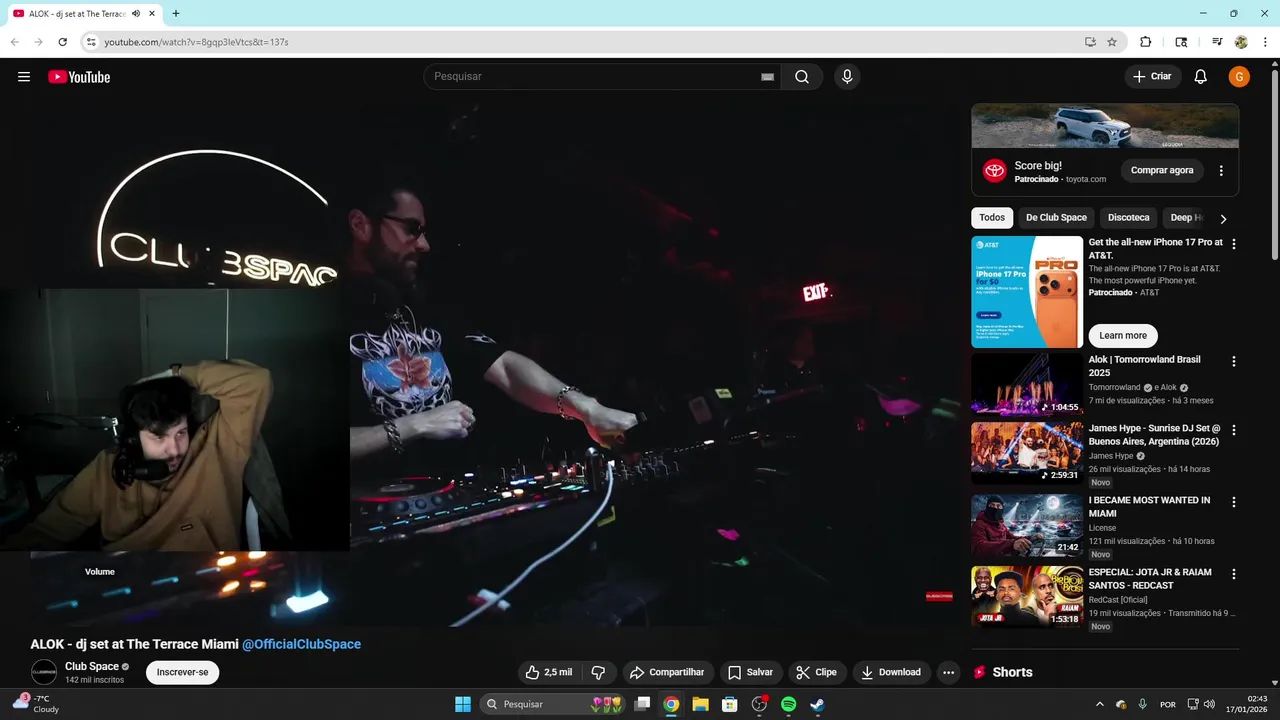Screen dimensions: 1280x720
Task: Open options for ESPECIAL JOTA JR video
Action: (1234, 574)
